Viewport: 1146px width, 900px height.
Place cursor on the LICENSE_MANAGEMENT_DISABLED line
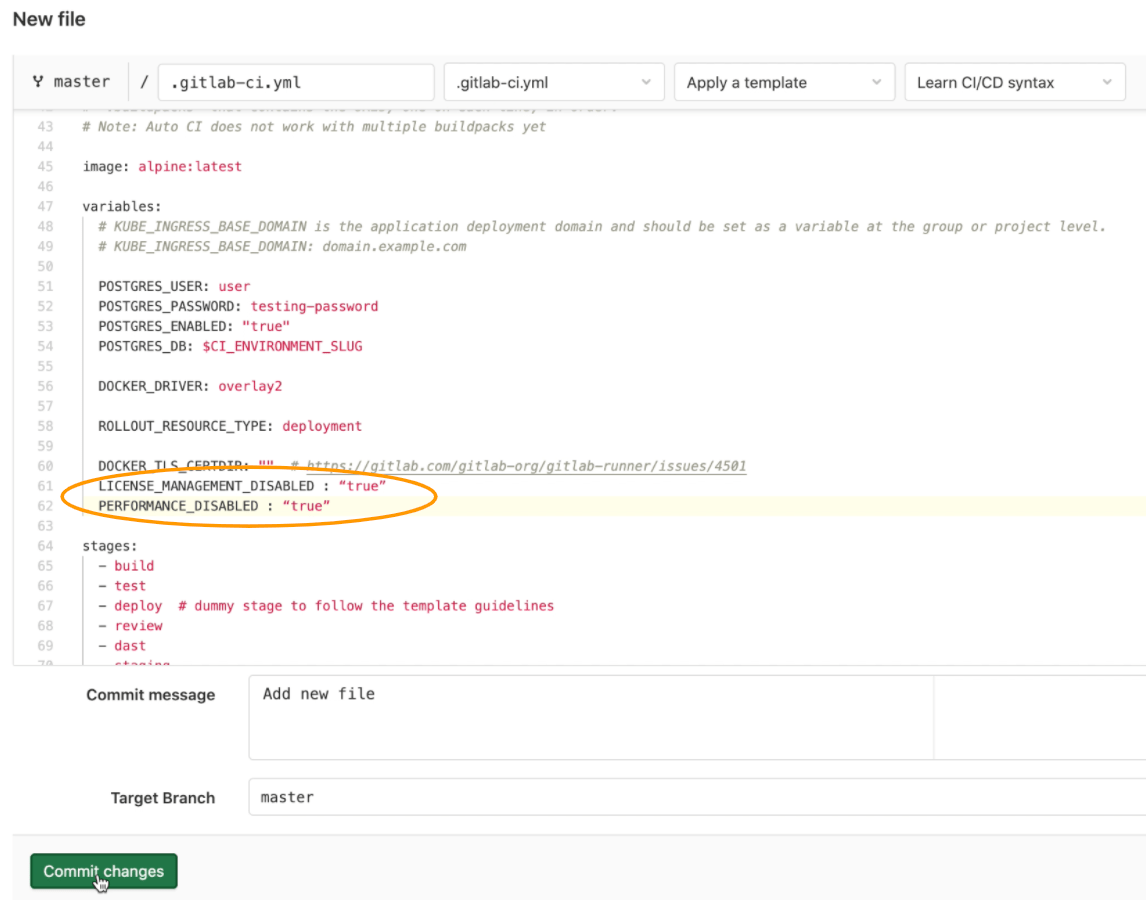[241, 486]
